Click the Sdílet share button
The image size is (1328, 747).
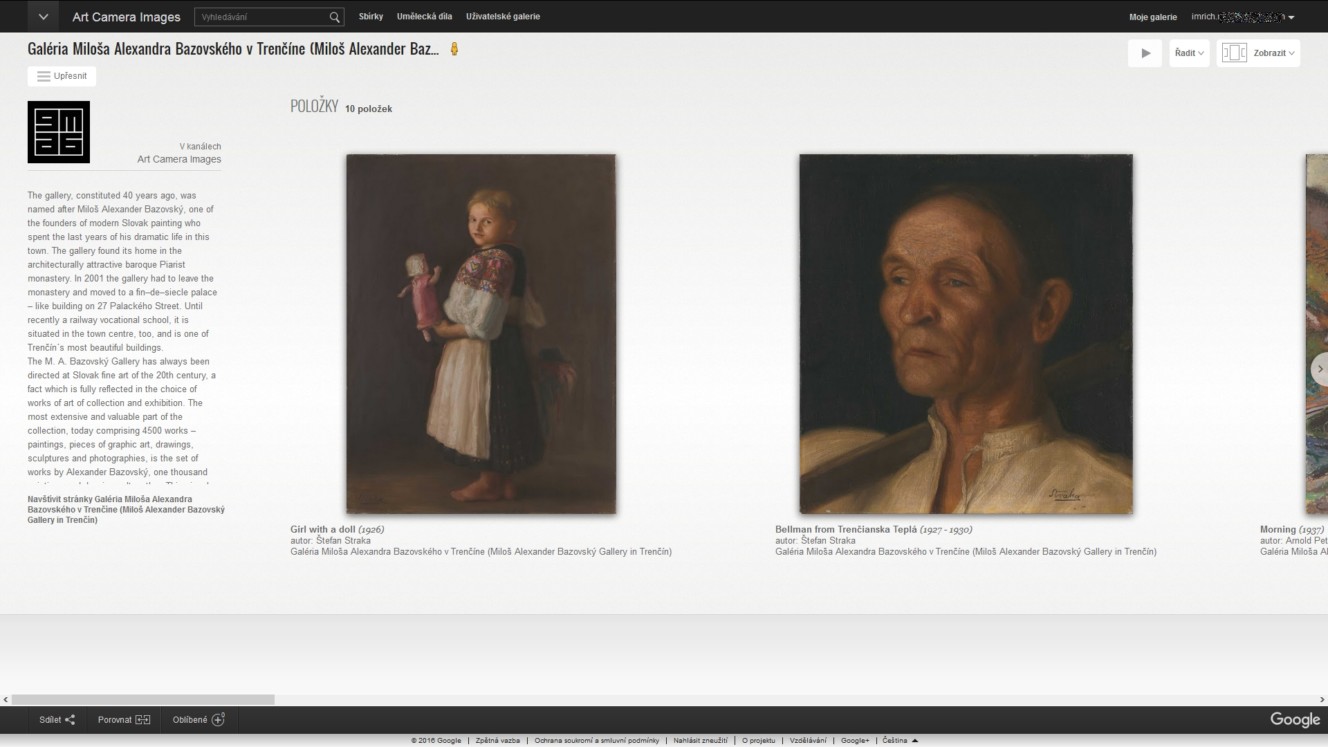tap(57, 719)
